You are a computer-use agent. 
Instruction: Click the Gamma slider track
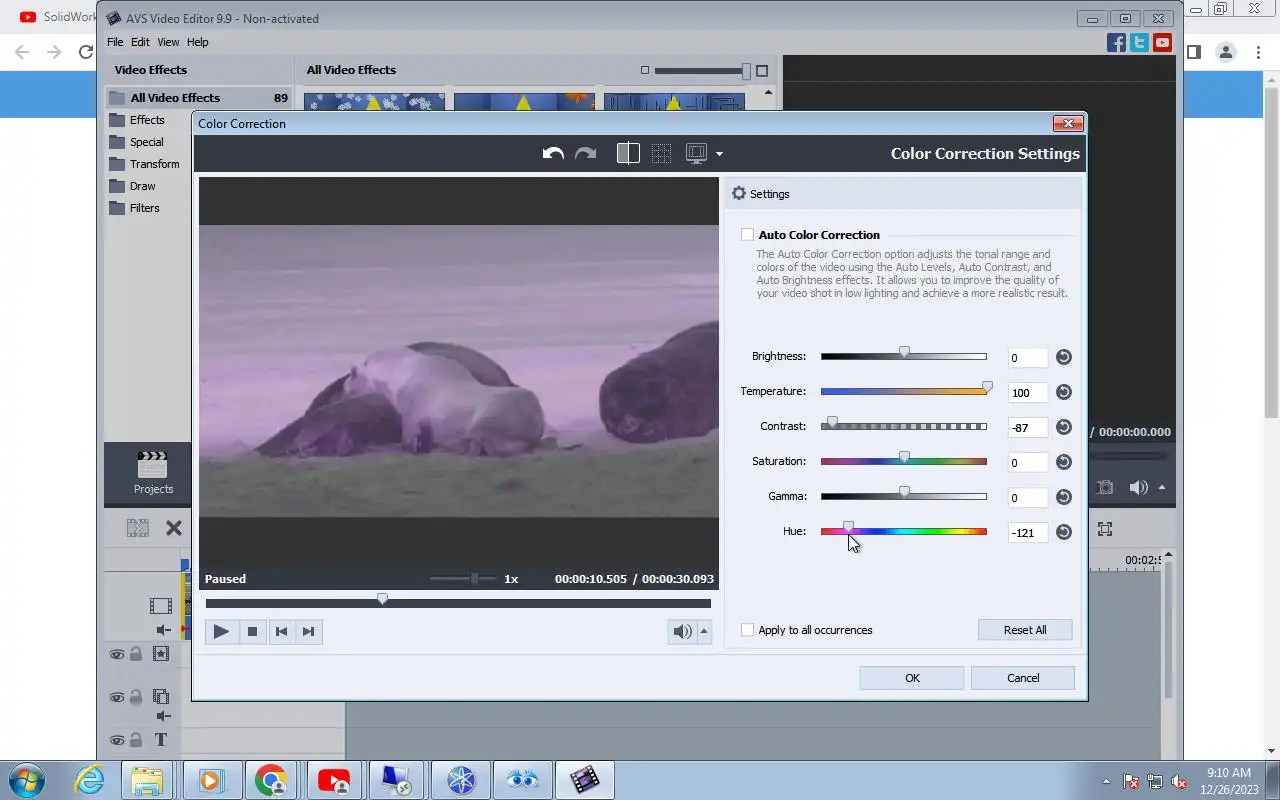coord(904,496)
